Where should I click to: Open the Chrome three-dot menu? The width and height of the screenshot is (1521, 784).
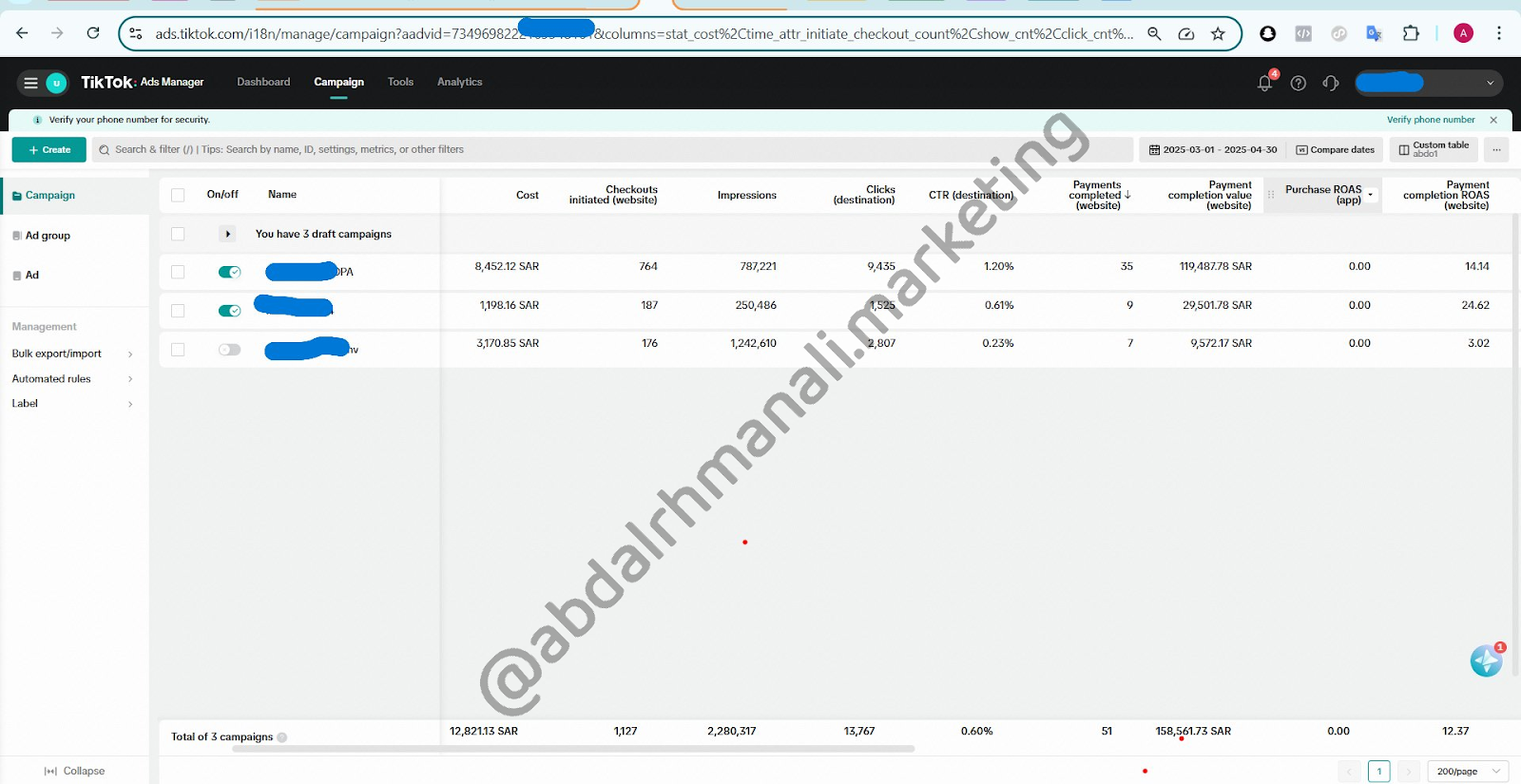pos(1499,33)
